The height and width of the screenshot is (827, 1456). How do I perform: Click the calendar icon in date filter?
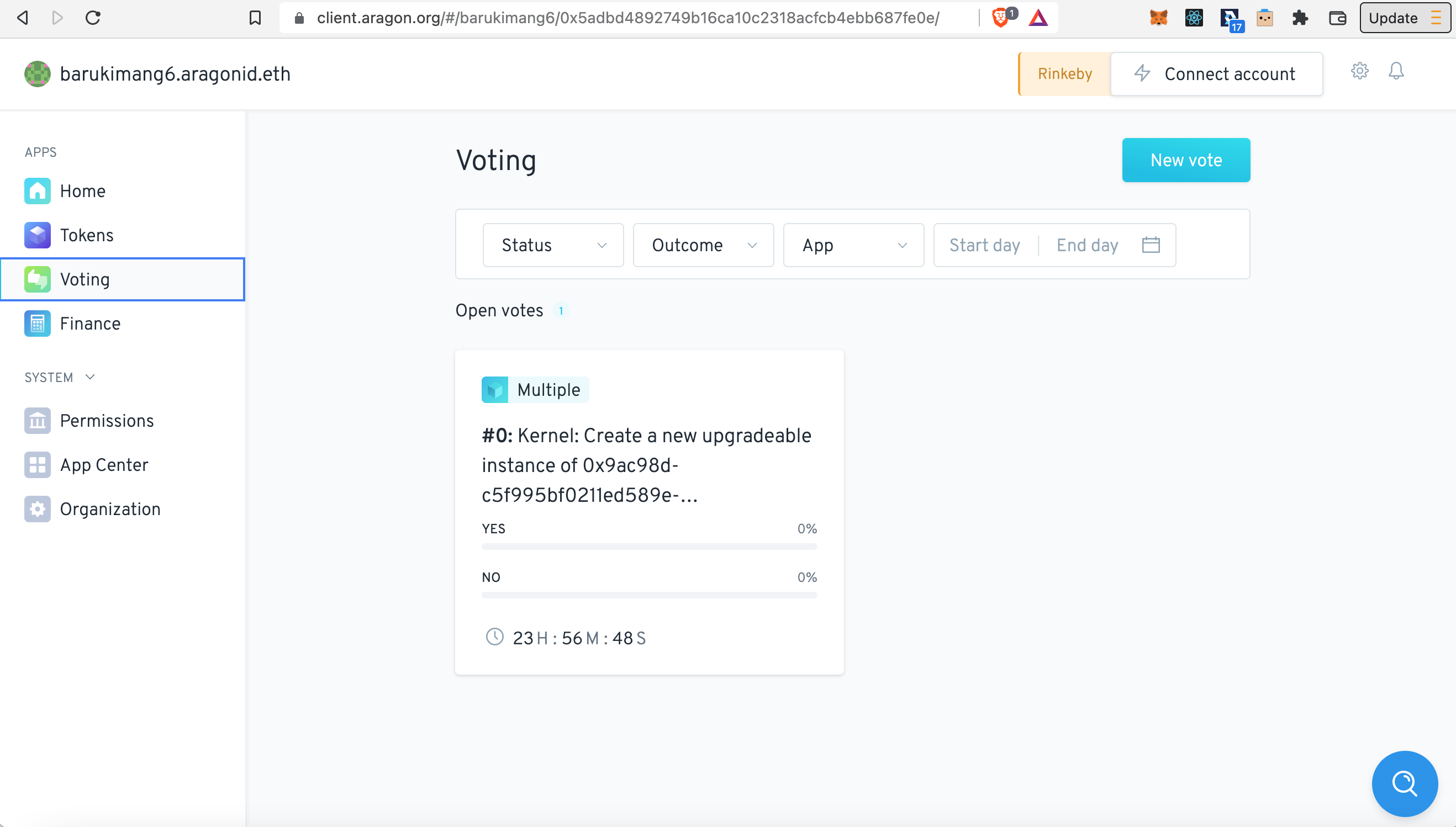(x=1150, y=245)
